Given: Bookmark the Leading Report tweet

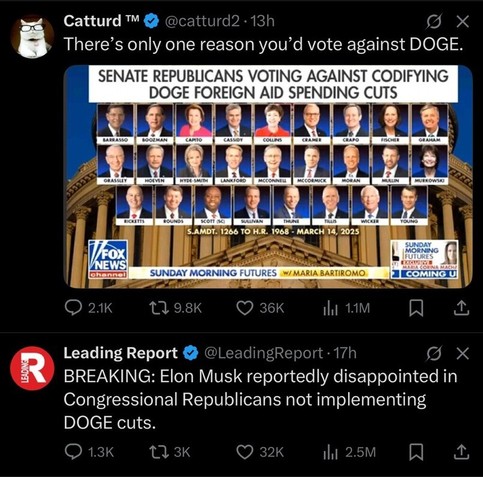Looking at the screenshot, I should click(416, 452).
